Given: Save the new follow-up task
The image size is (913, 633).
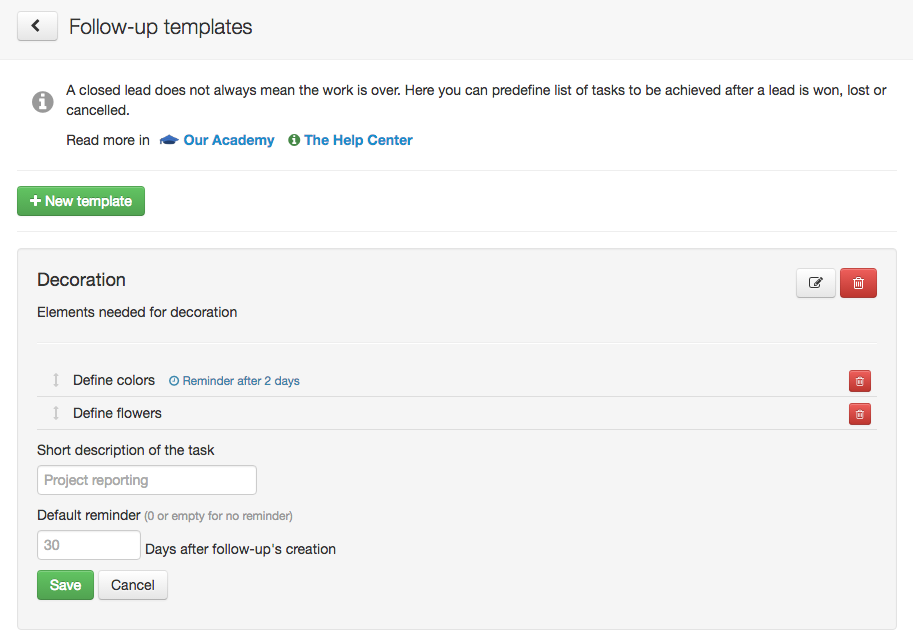Looking at the screenshot, I should [x=65, y=585].
